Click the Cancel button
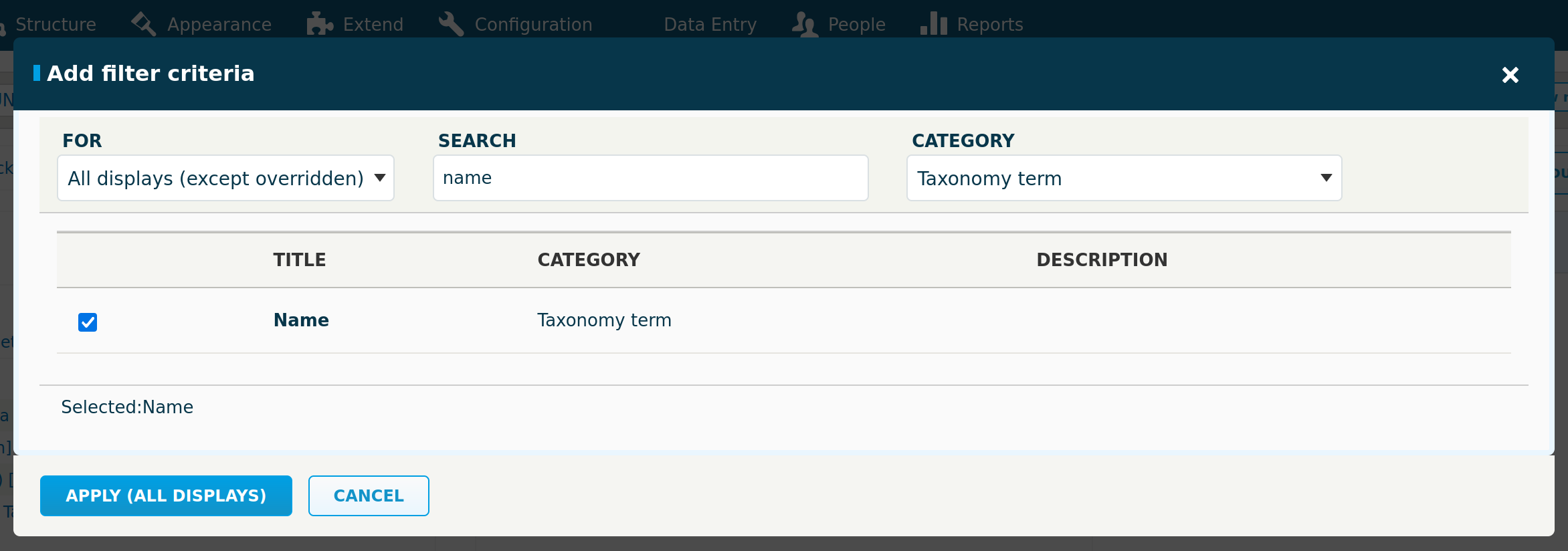This screenshot has width=1568, height=551. (x=369, y=495)
